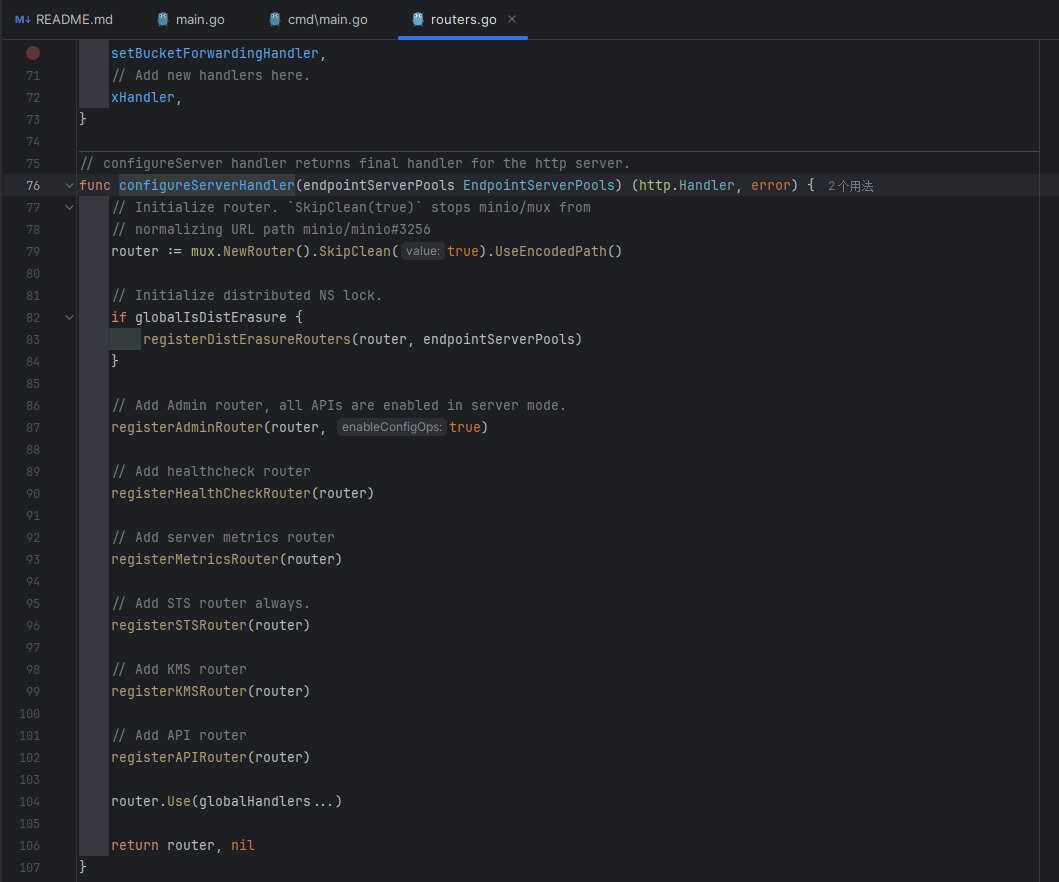This screenshot has width=1059, height=882.
Task: Click mux.NewRouter() on line 79
Action: coord(251,251)
